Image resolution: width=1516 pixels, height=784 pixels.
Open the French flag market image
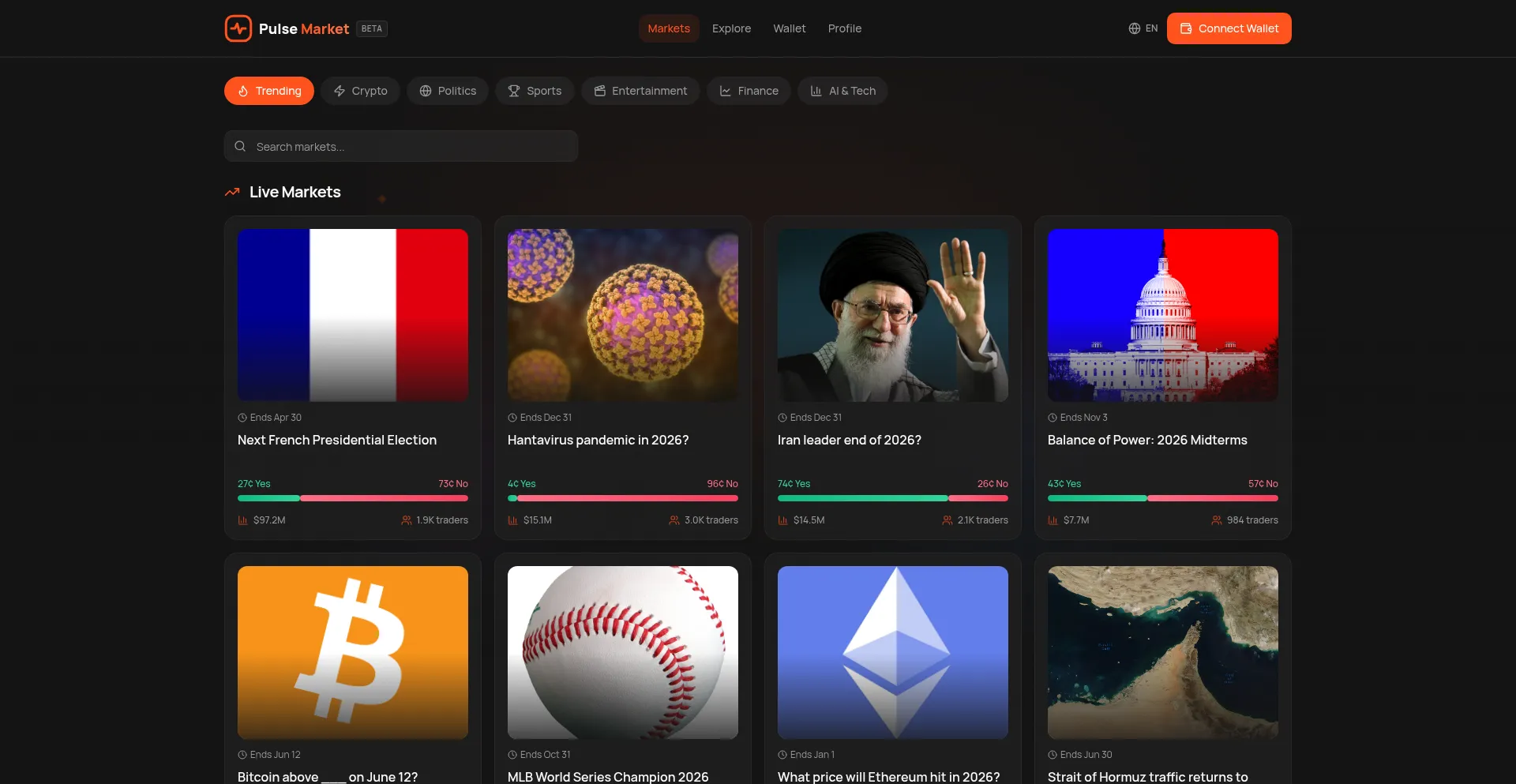353,315
